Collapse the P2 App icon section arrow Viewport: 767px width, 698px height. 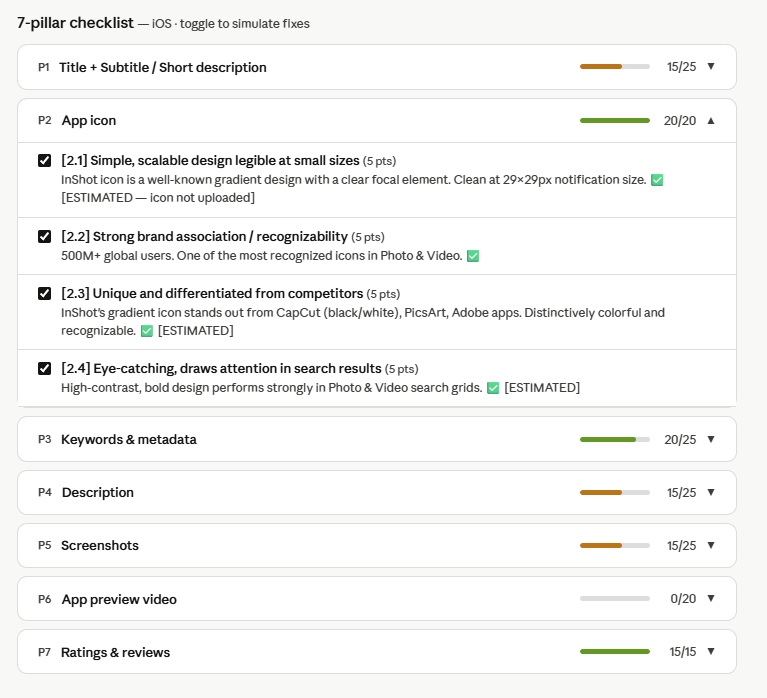(x=711, y=120)
